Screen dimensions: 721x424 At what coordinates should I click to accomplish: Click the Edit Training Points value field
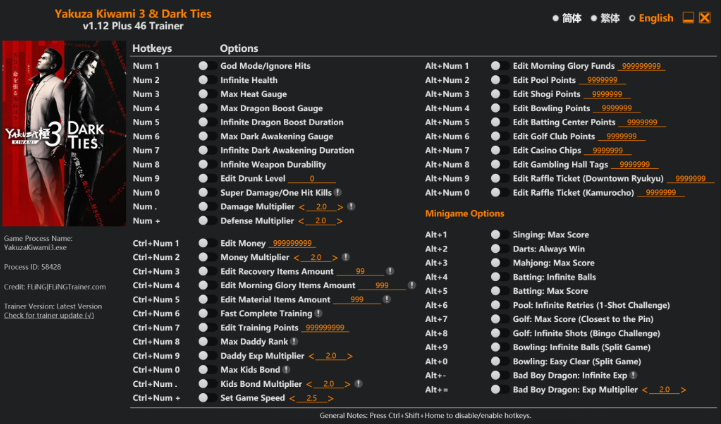(x=325, y=327)
